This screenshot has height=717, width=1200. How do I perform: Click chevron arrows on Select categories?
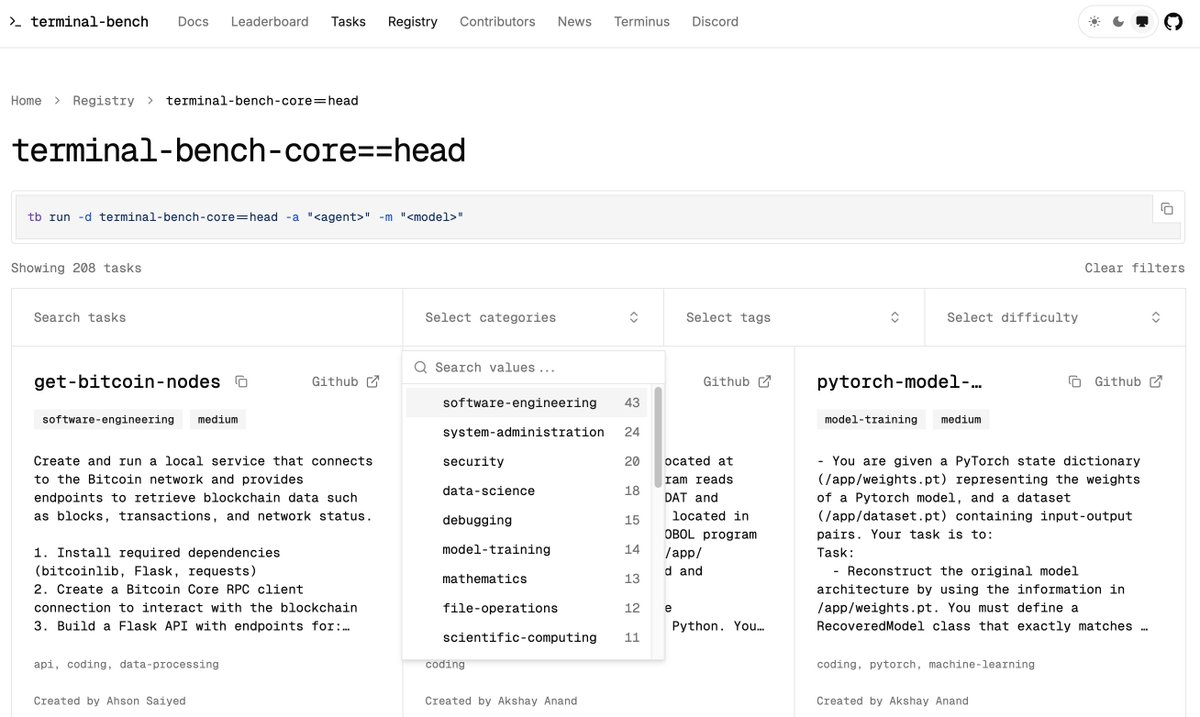coord(634,317)
